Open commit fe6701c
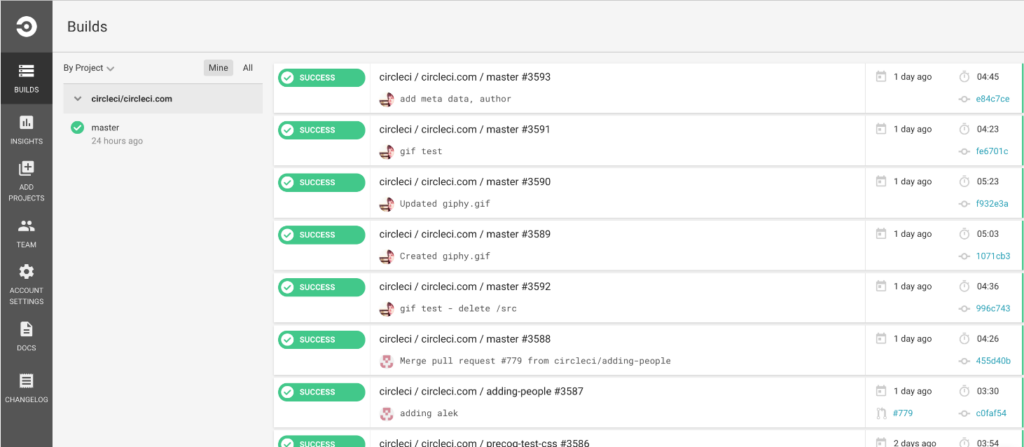The image size is (1024, 447). [992, 151]
